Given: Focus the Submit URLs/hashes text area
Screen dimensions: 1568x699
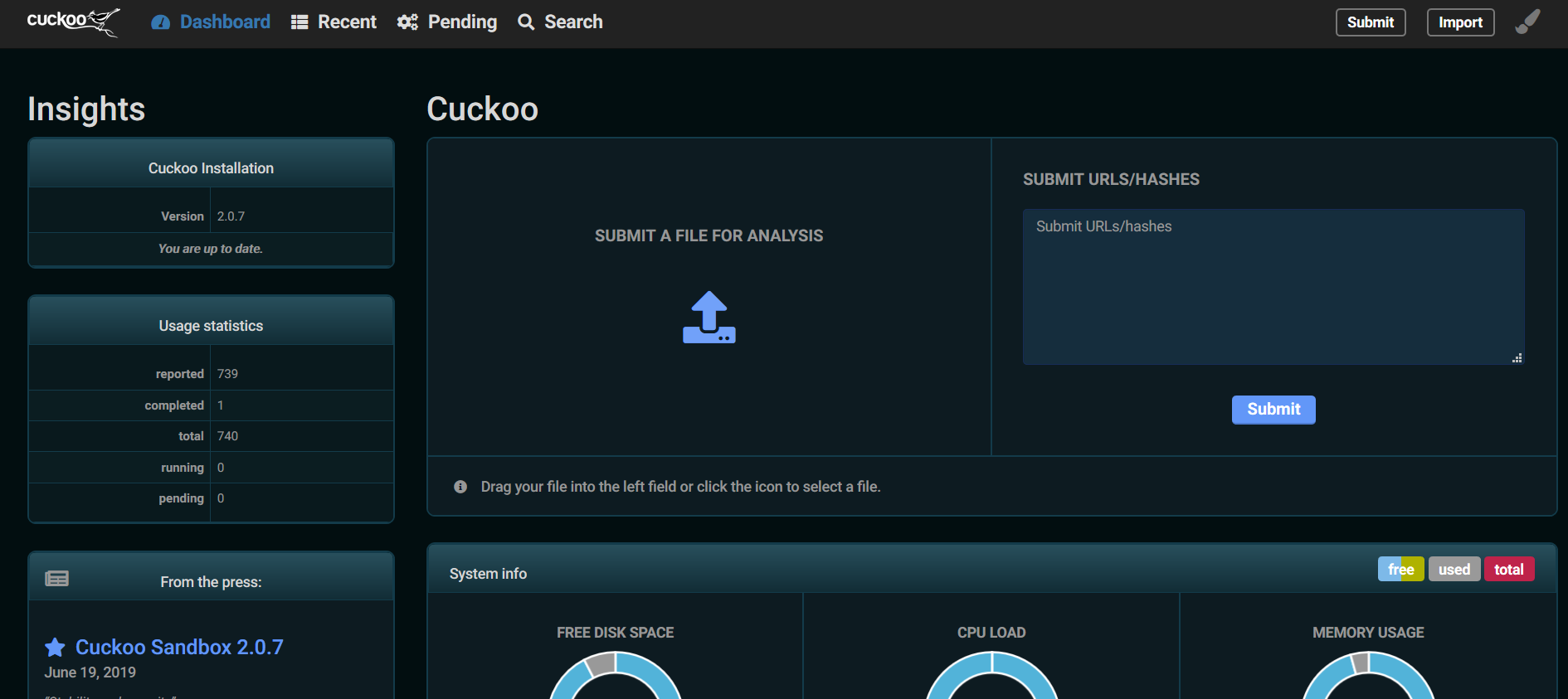Looking at the screenshot, I should [x=1273, y=287].
